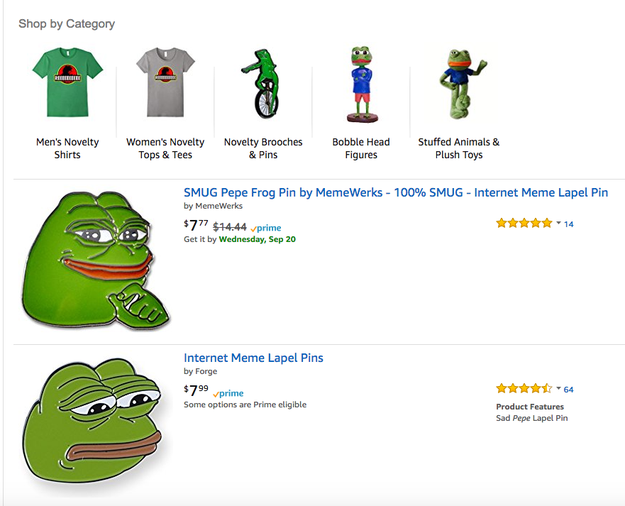Image resolution: width=625 pixels, height=506 pixels.
Task: Click the Bobble Head Figures frog image
Action: click(x=361, y=84)
